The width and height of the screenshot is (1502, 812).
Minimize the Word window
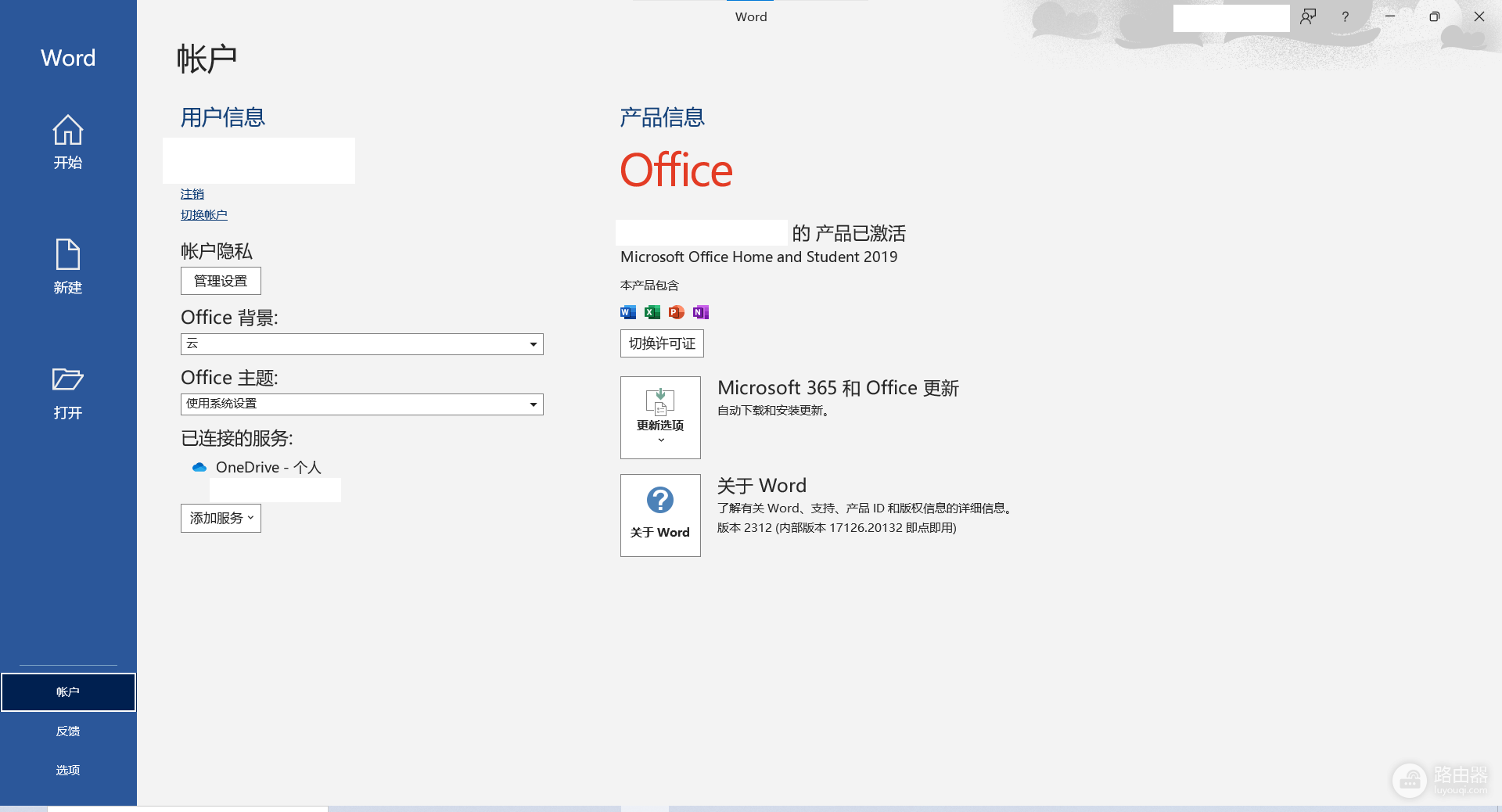1390,16
